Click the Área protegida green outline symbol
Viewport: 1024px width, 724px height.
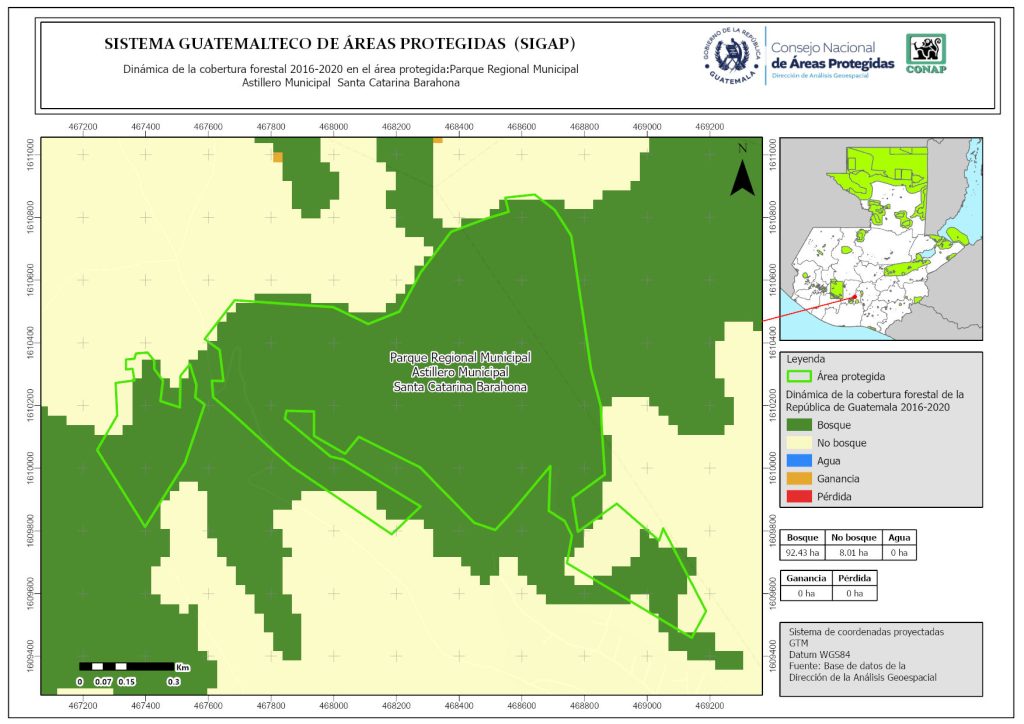coord(799,377)
